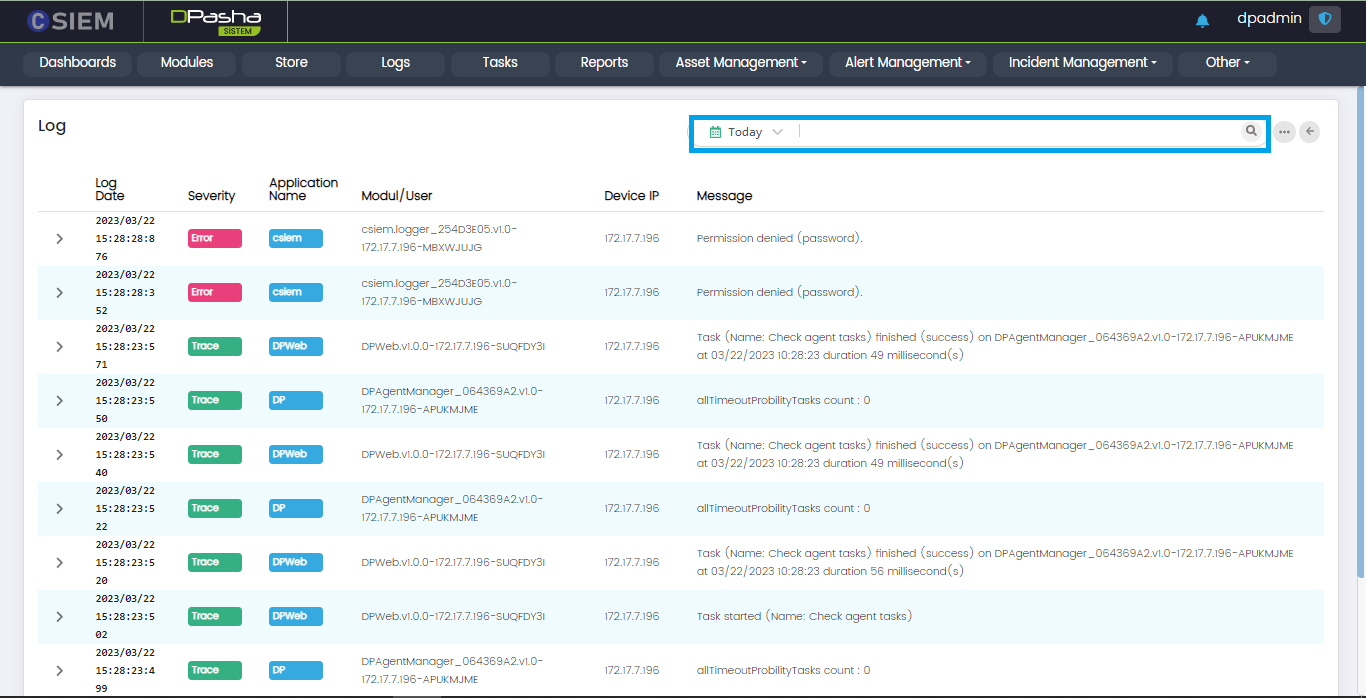Open the three-dots more options button
1366x698 pixels.
pos(1284,132)
